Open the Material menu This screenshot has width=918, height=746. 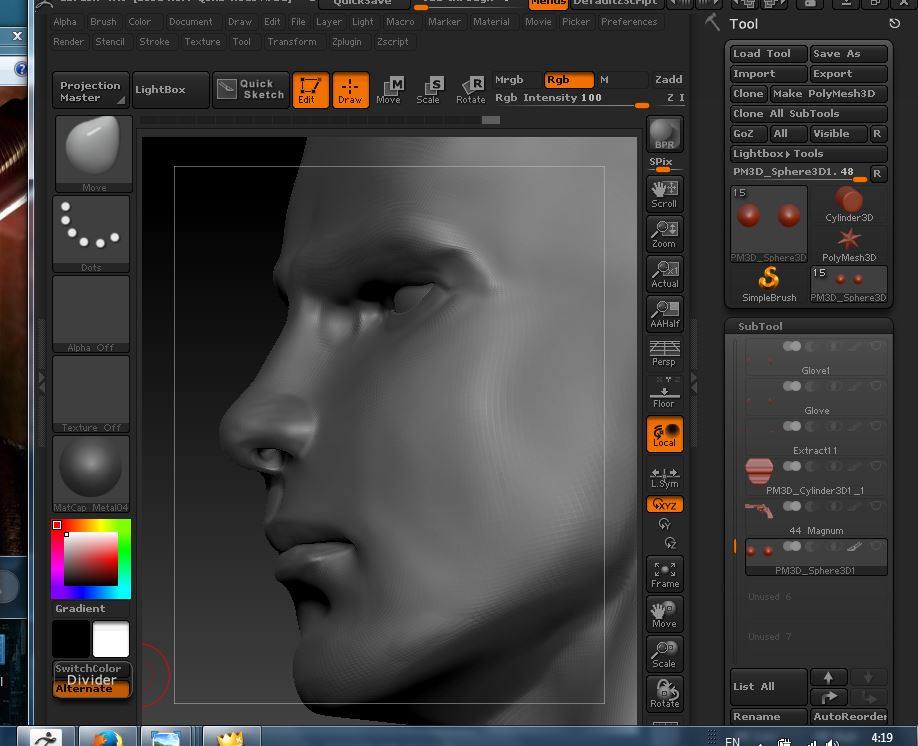pos(491,22)
